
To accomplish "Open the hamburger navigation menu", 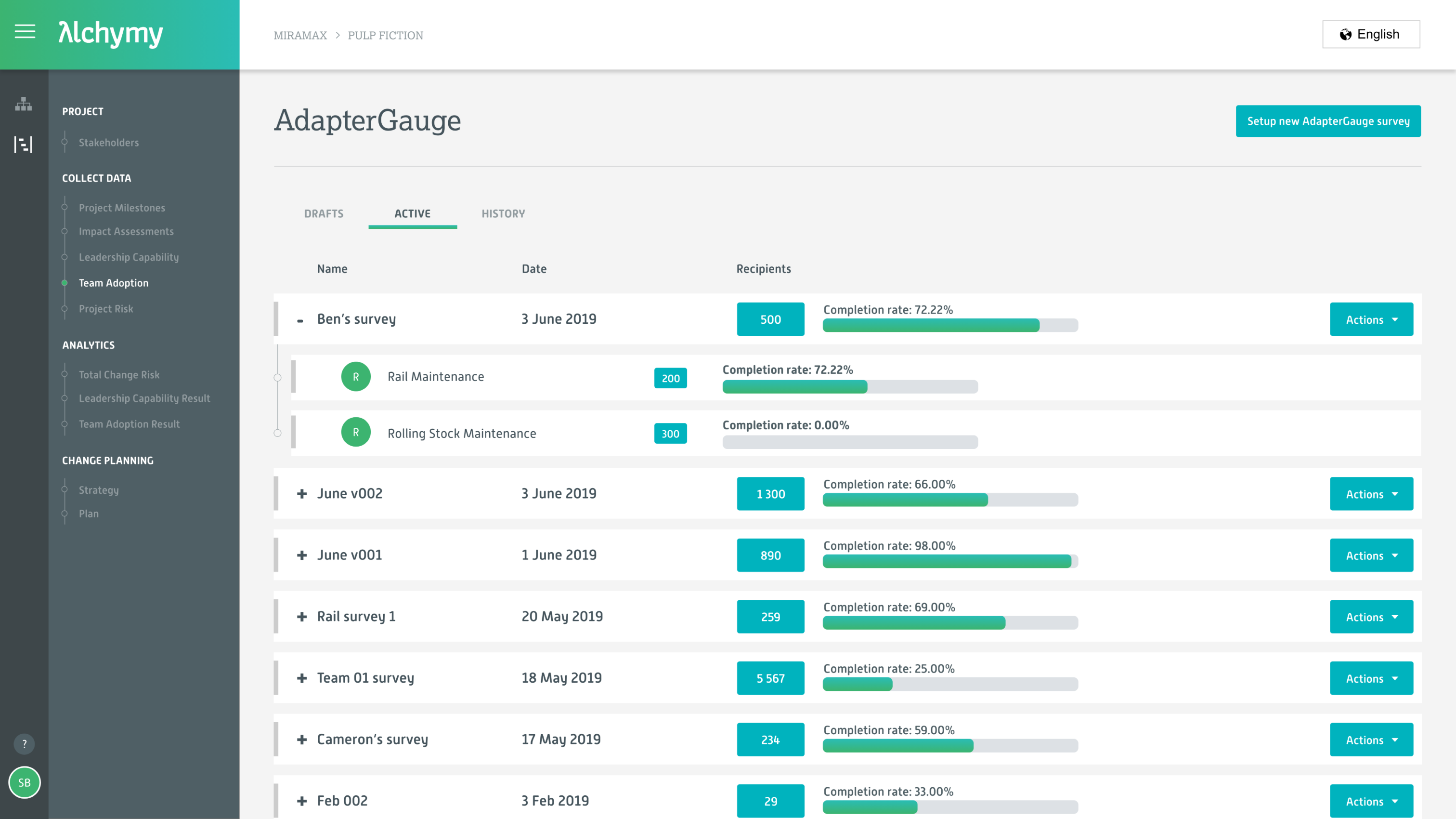I will point(24,32).
